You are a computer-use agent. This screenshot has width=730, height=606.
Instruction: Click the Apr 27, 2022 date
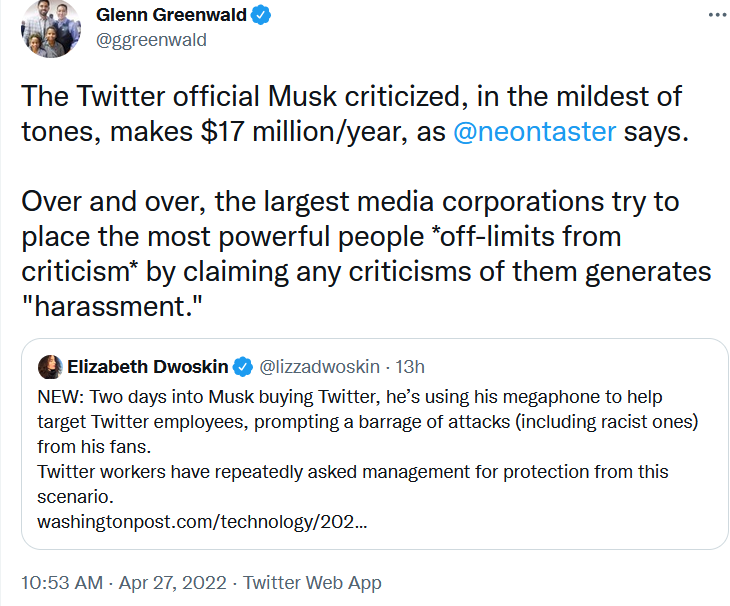pyautogui.click(x=179, y=582)
